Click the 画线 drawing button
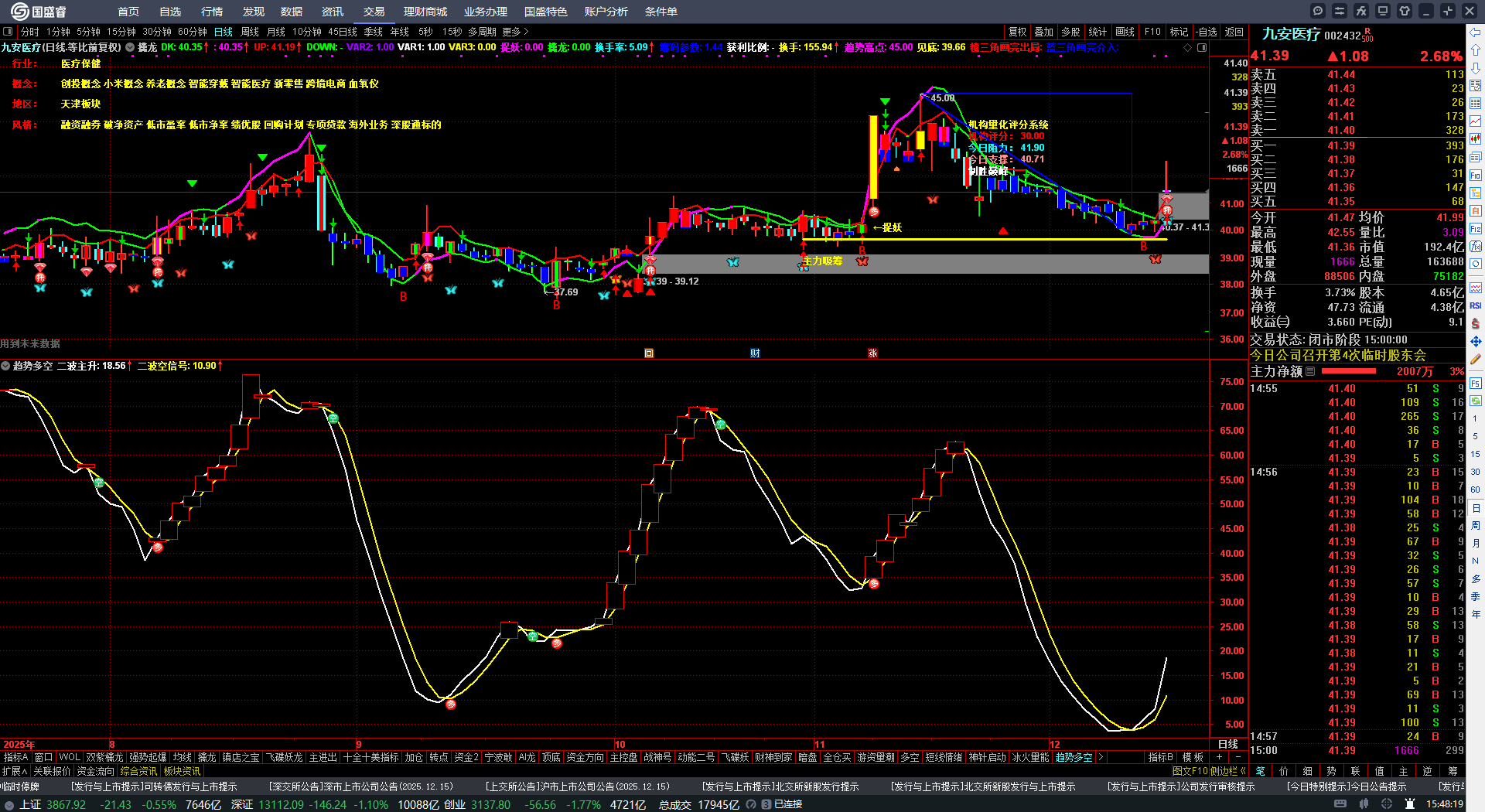 [x=1125, y=32]
